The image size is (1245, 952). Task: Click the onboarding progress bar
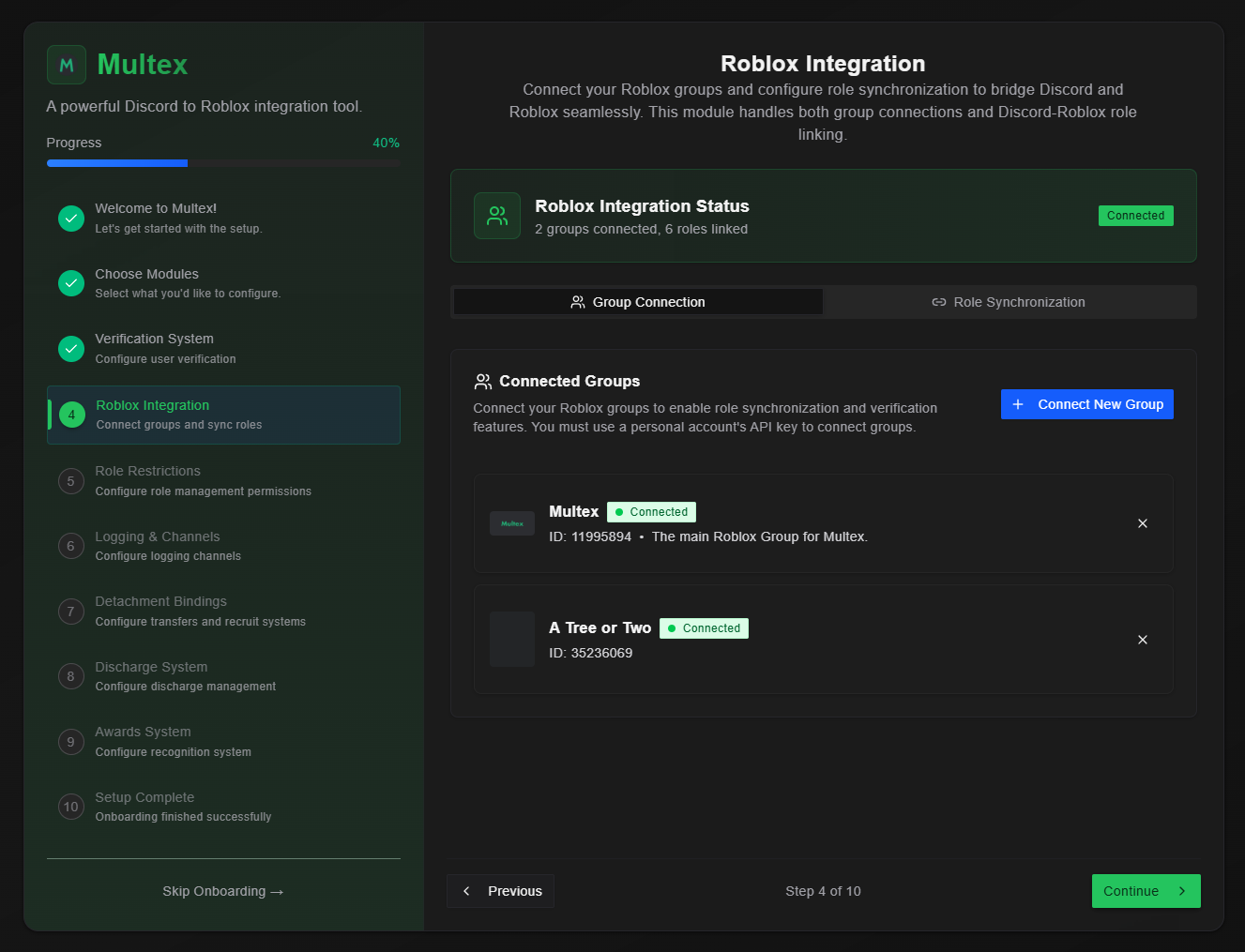coord(223,163)
